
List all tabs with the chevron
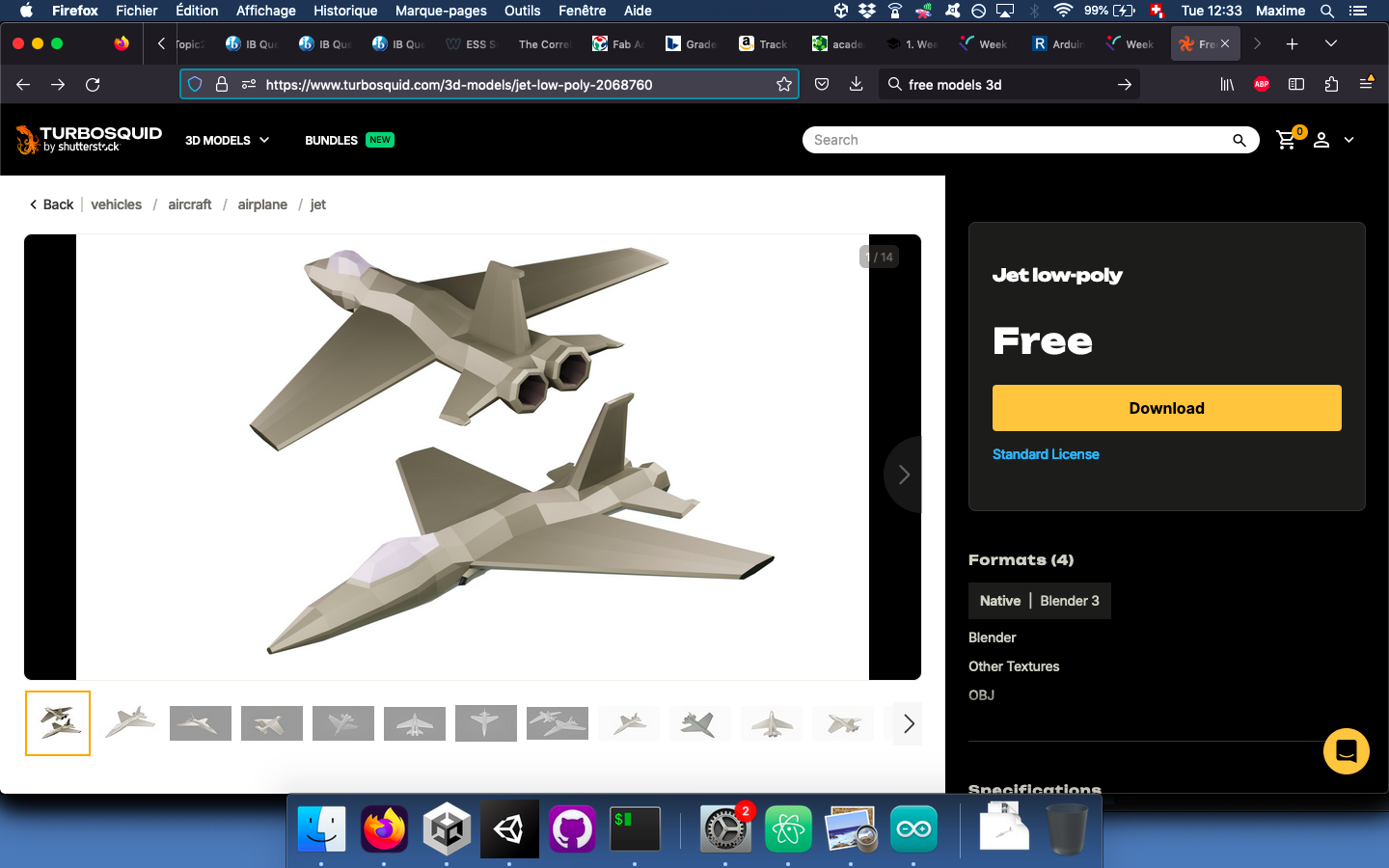(1330, 43)
